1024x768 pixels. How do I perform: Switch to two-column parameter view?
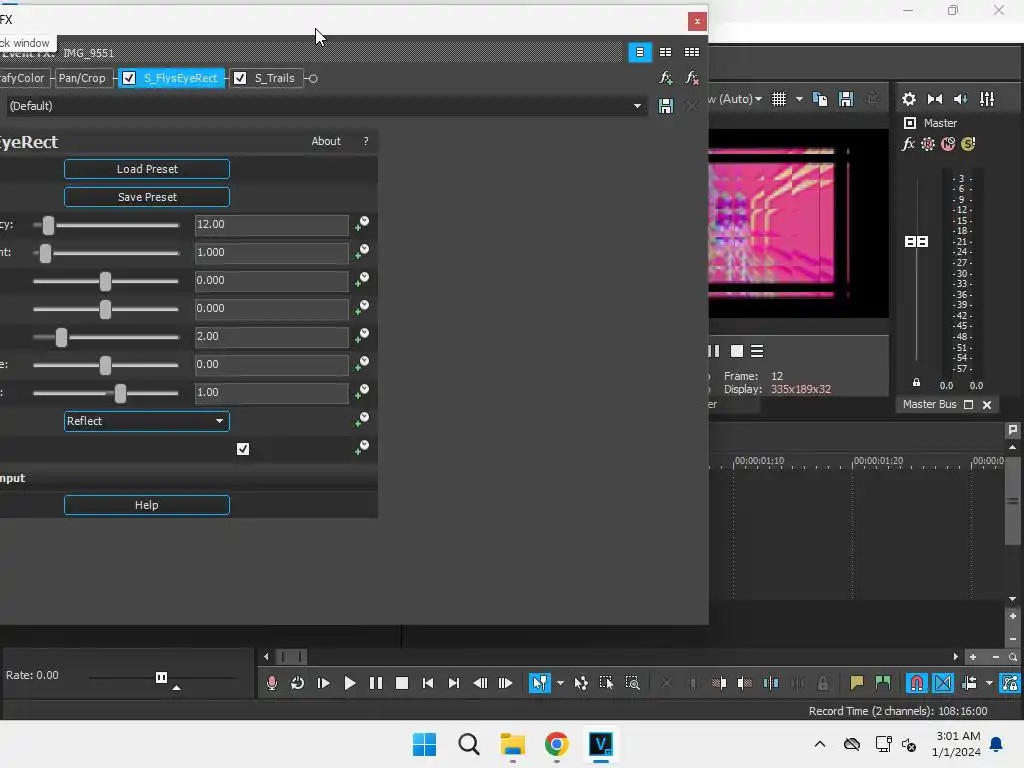click(665, 52)
